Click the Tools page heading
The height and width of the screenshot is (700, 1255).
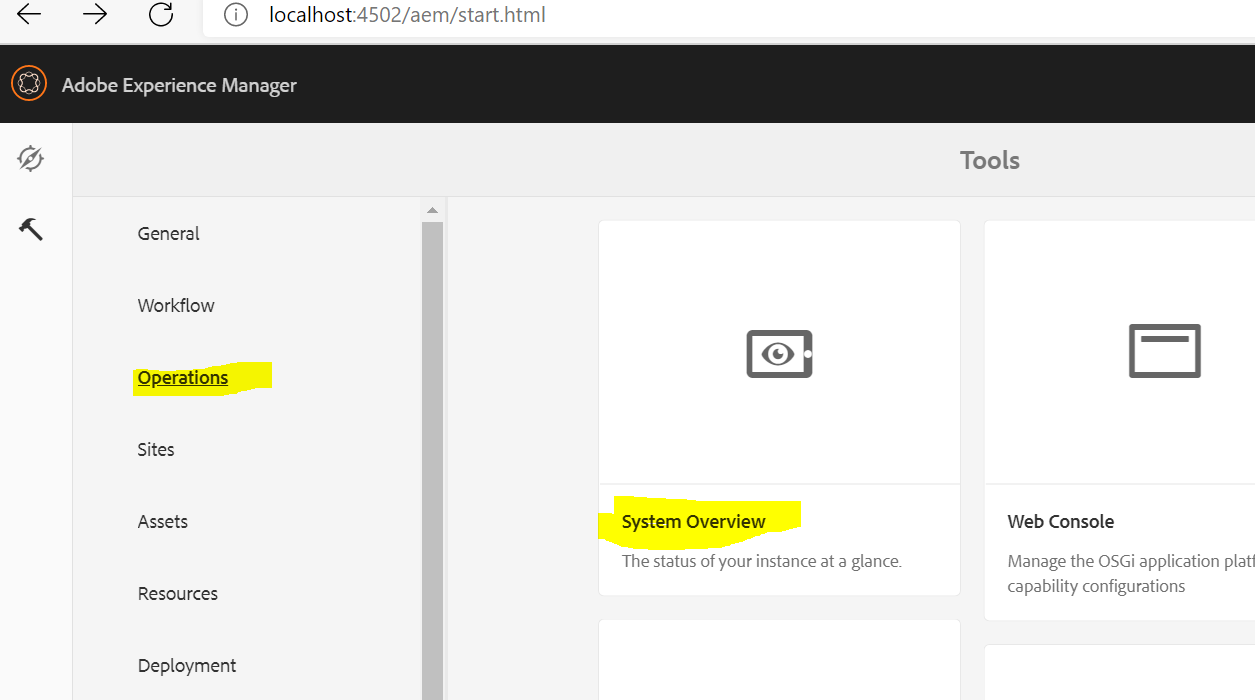[989, 160]
